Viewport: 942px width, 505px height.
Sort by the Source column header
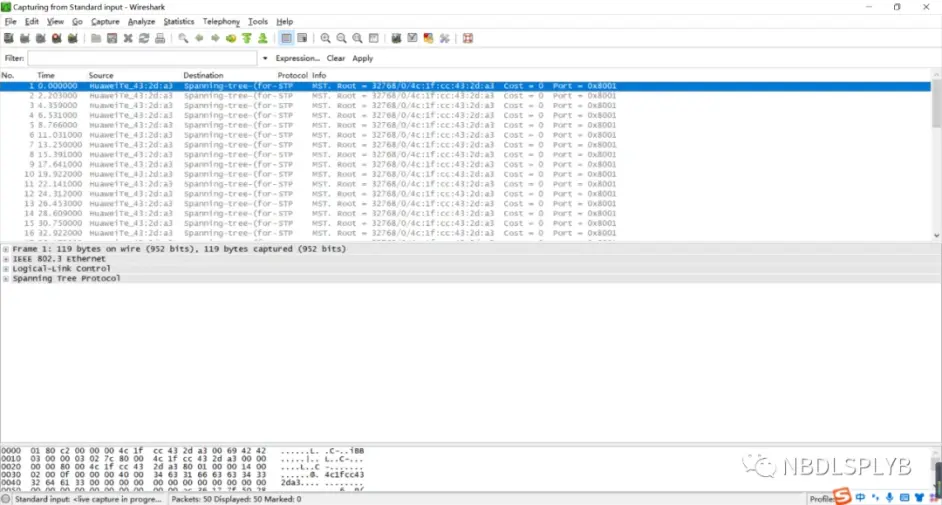coord(101,76)
